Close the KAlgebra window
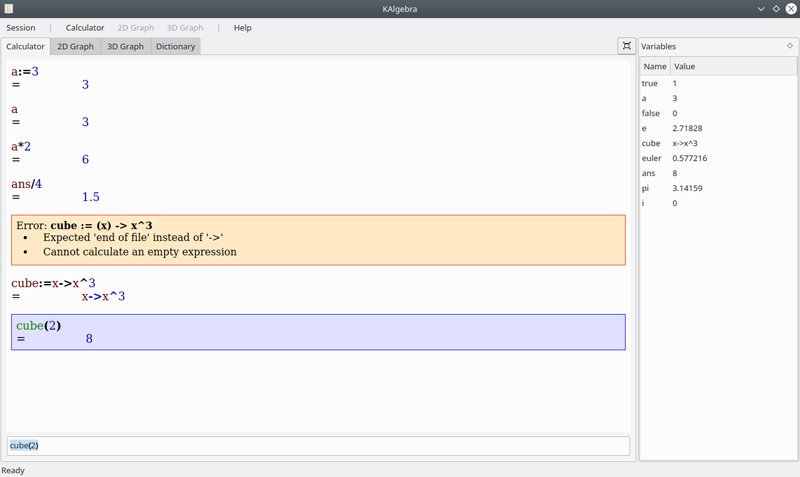This screenshot has width=800, height=477. (791, 9)
